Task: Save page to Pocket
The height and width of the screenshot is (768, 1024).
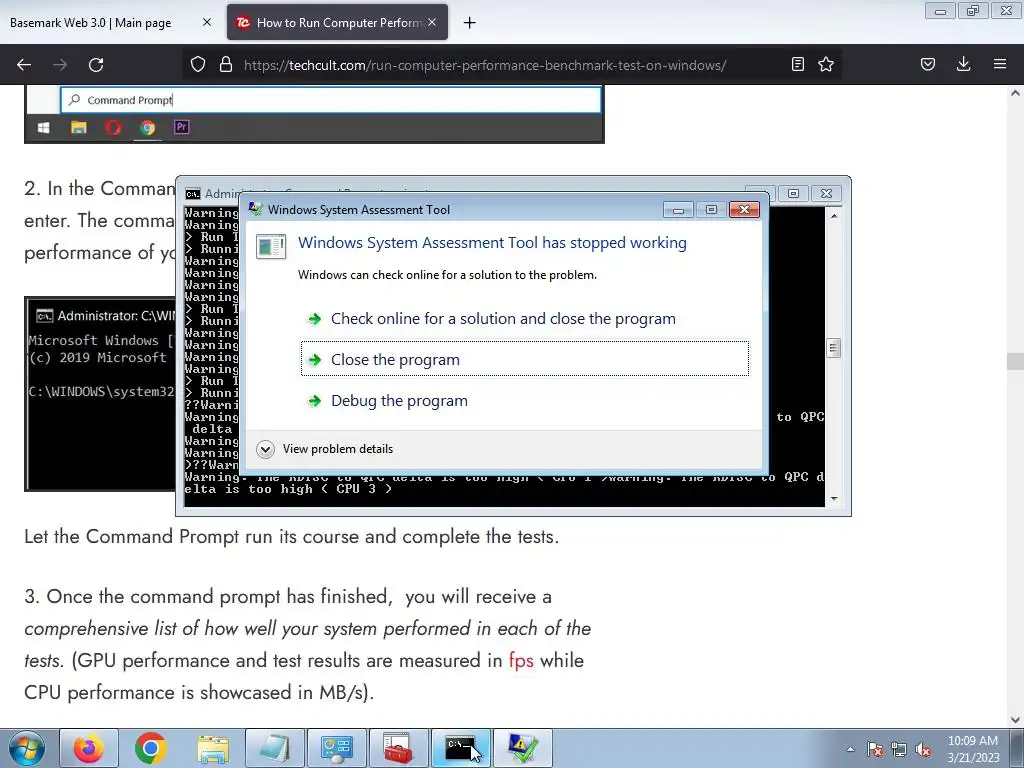Action: coord(928,65)
